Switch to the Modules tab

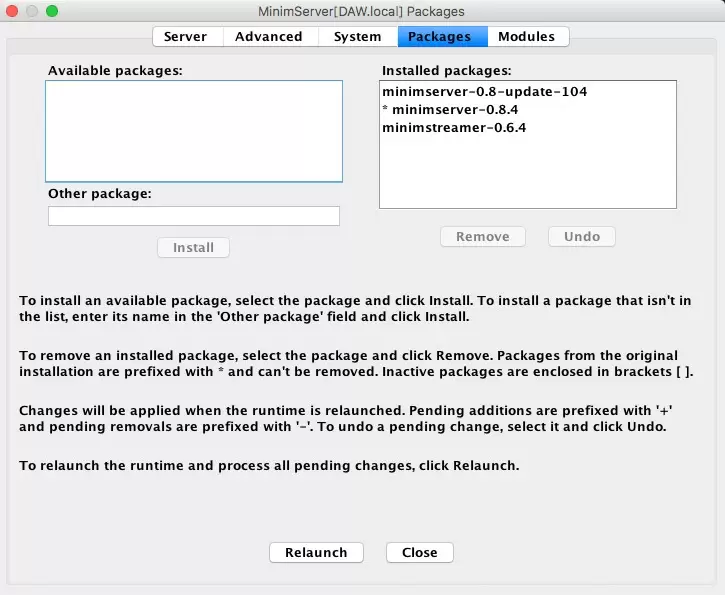click(526, 37)
